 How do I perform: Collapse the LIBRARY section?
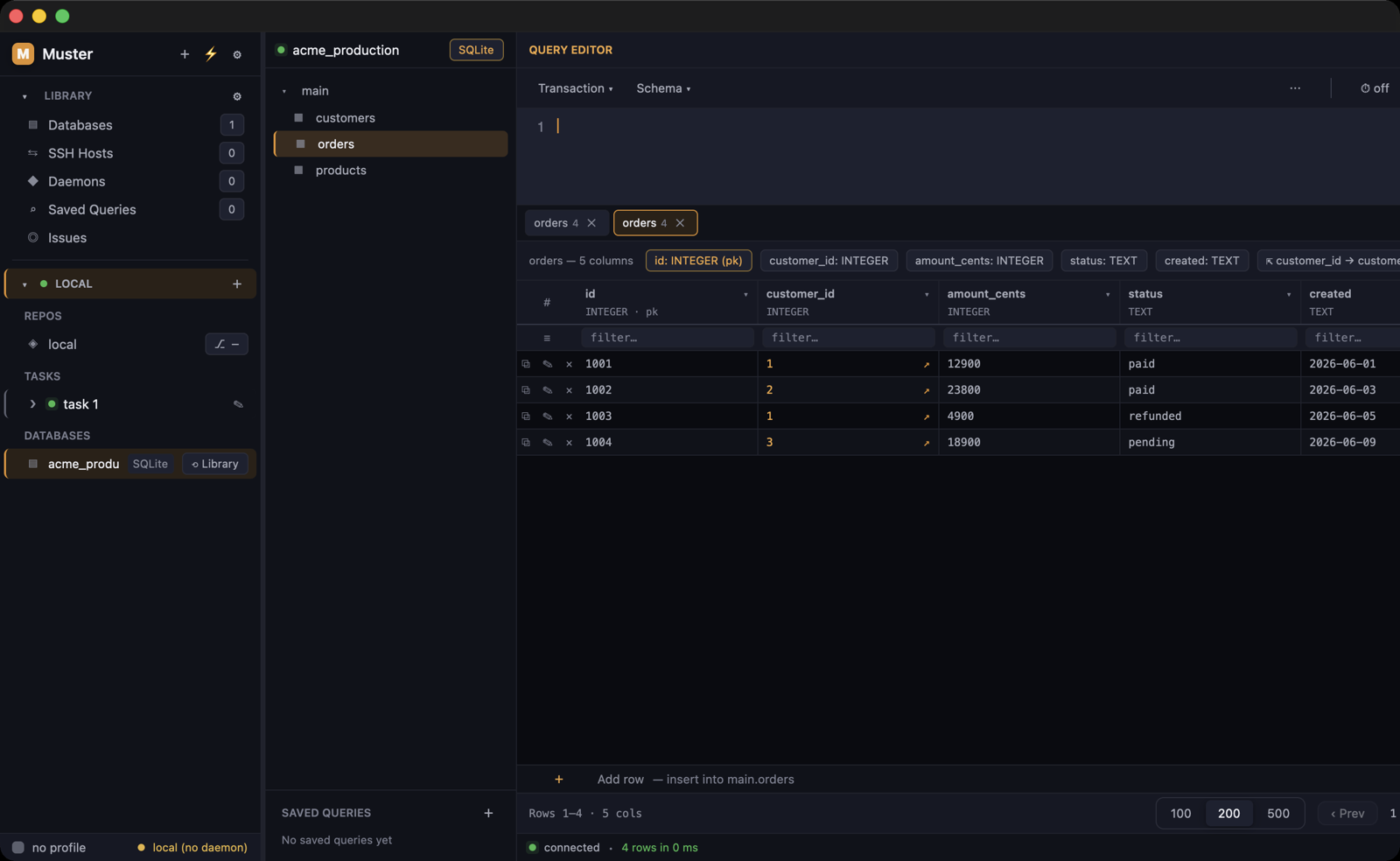coord(24,96)
